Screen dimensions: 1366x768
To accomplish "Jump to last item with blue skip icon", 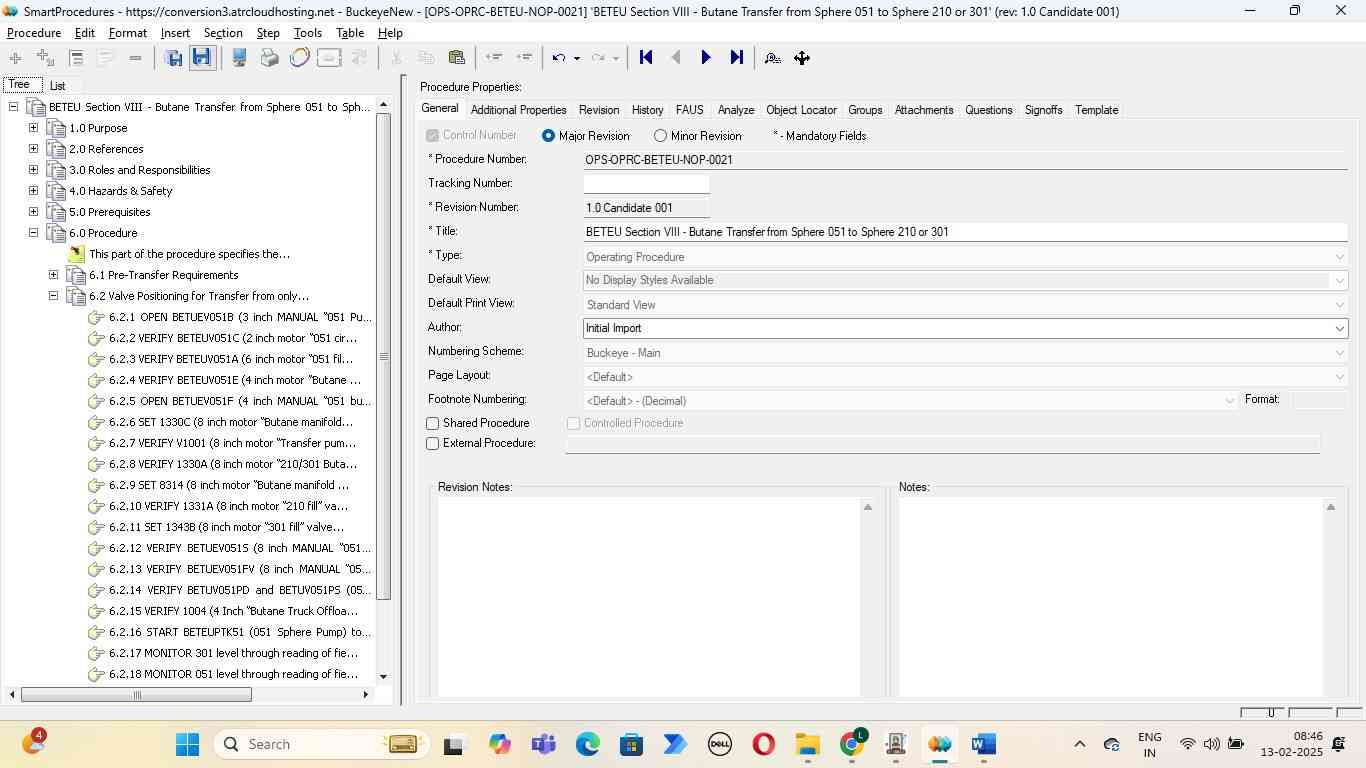I will [737, 57].
